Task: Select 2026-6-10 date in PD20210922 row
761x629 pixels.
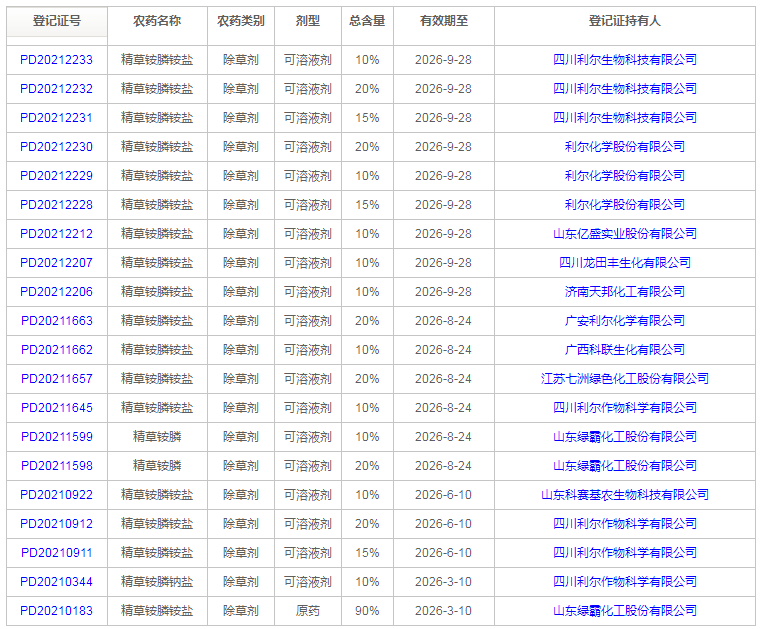Action: (444, 495)
